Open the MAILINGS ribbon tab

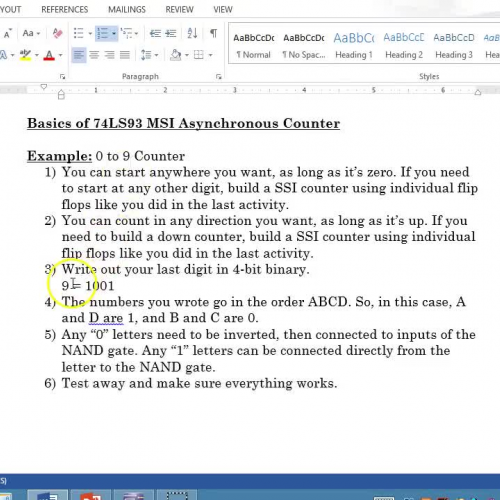coord(127,10)
